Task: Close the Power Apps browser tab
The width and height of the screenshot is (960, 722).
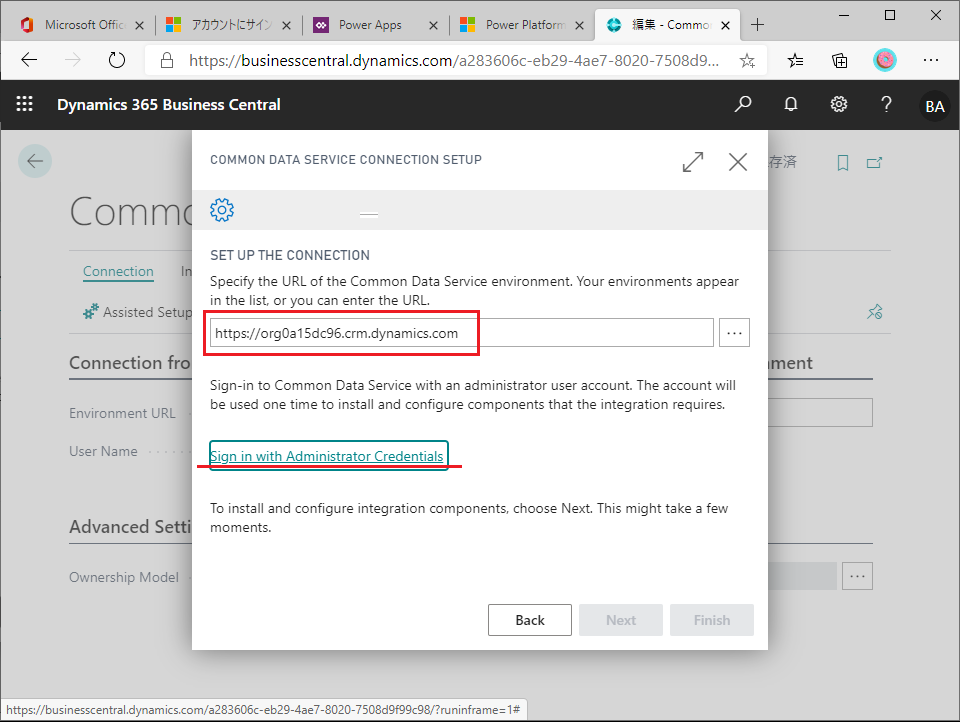Action: [433, 25]
